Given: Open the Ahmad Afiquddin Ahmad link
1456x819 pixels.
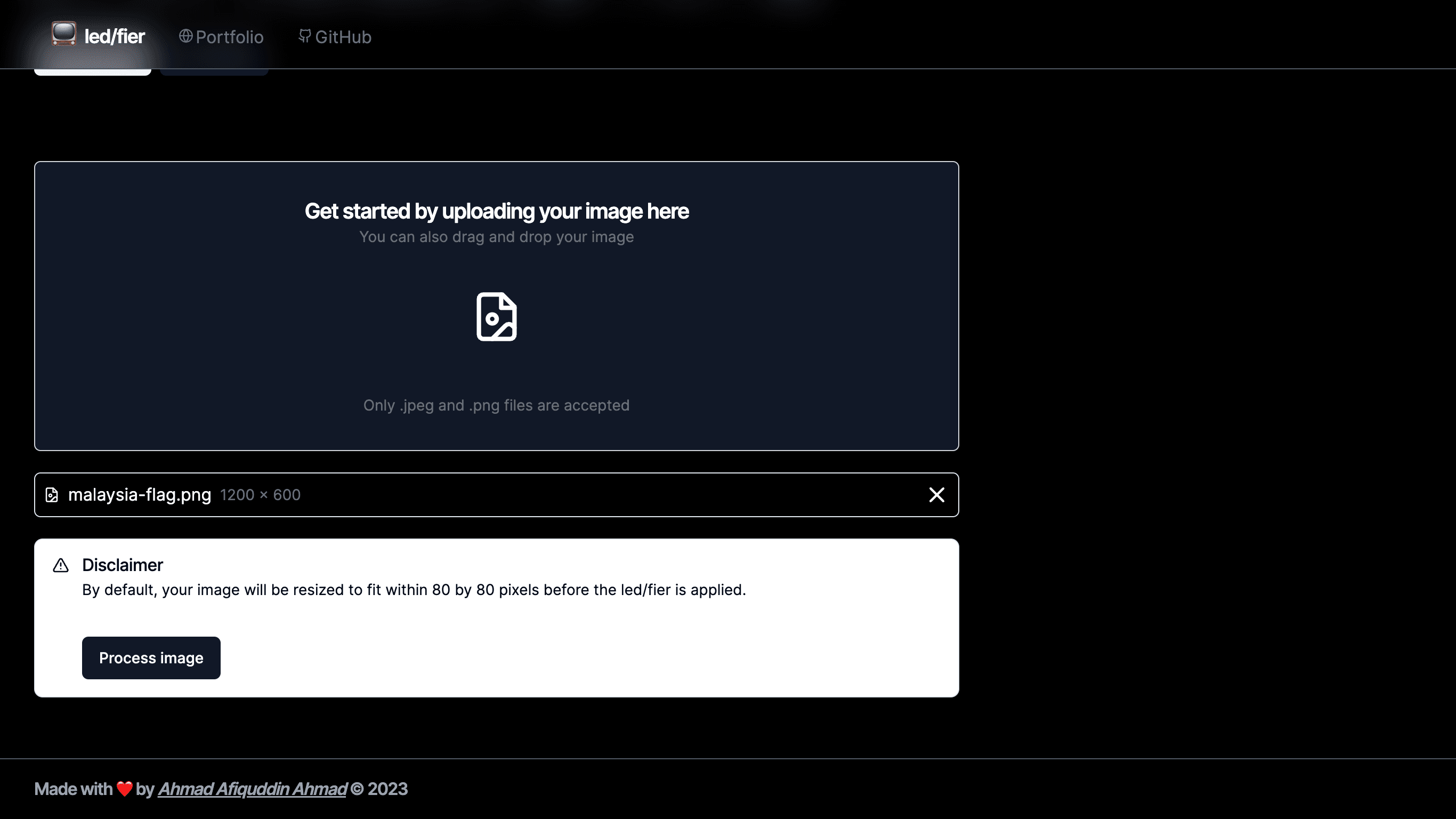Looking at the screenshot, I should coord(252,789).
